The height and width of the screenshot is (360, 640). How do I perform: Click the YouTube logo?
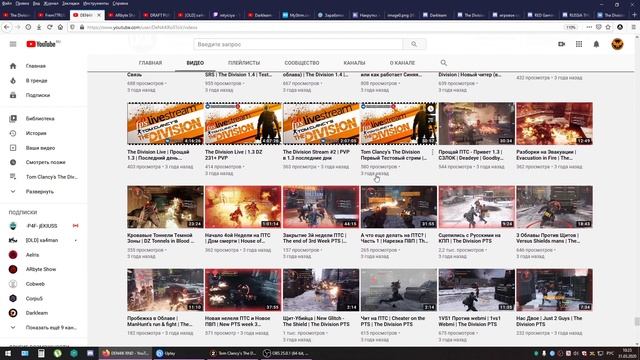[42, 44]
